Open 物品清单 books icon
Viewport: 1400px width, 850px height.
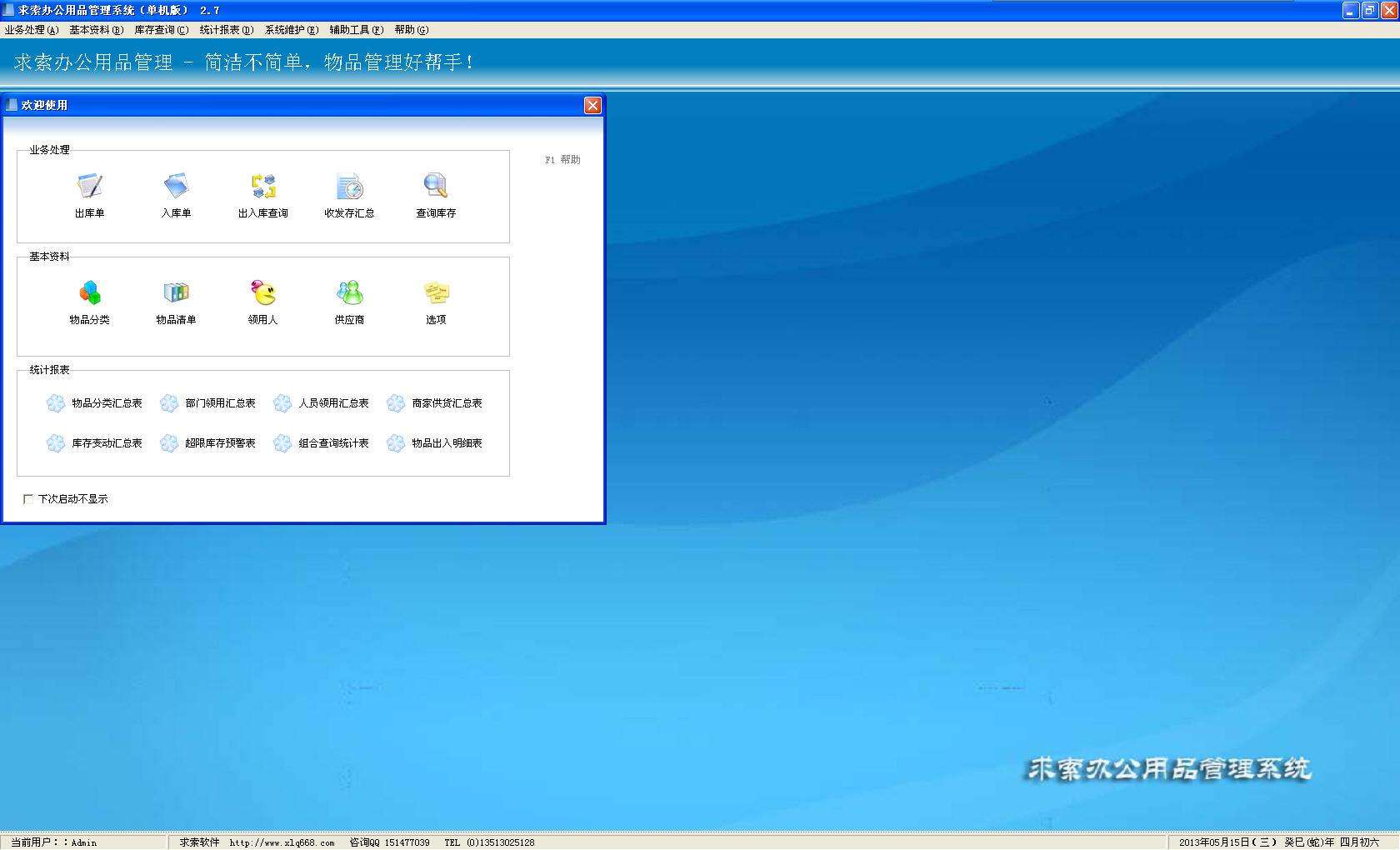pos(176,292)
